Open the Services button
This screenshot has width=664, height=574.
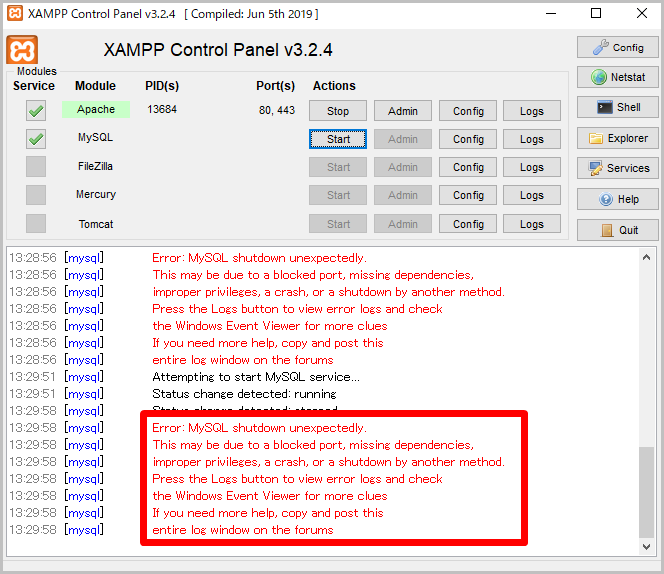[x=617, y=168]
